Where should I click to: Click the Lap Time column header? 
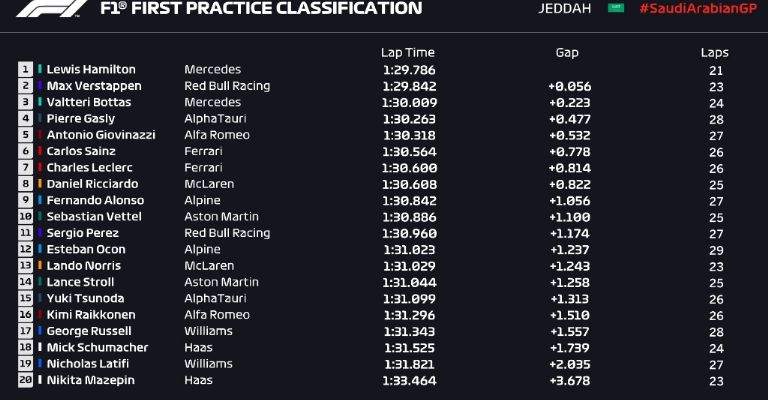pos(408,52)
